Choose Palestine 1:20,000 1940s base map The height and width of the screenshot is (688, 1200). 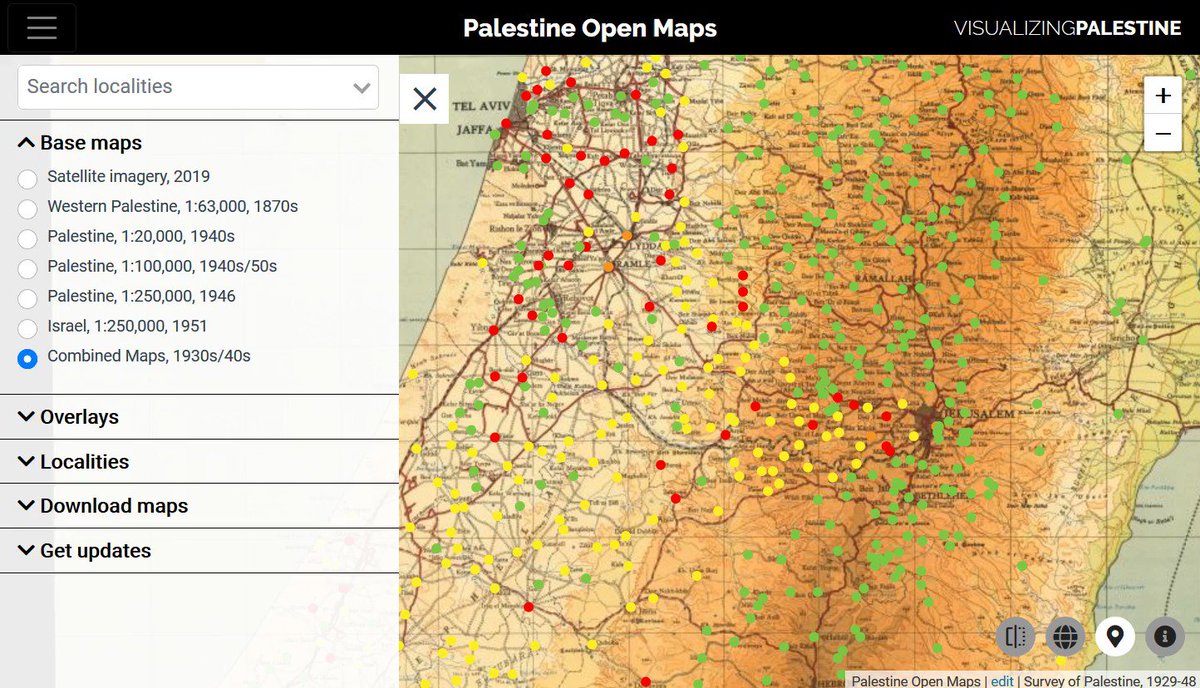pos(28,238)
